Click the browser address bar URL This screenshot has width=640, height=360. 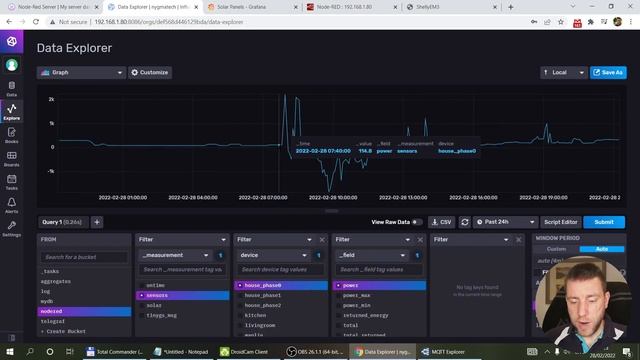pyautogui.click(x=169, y=22)
